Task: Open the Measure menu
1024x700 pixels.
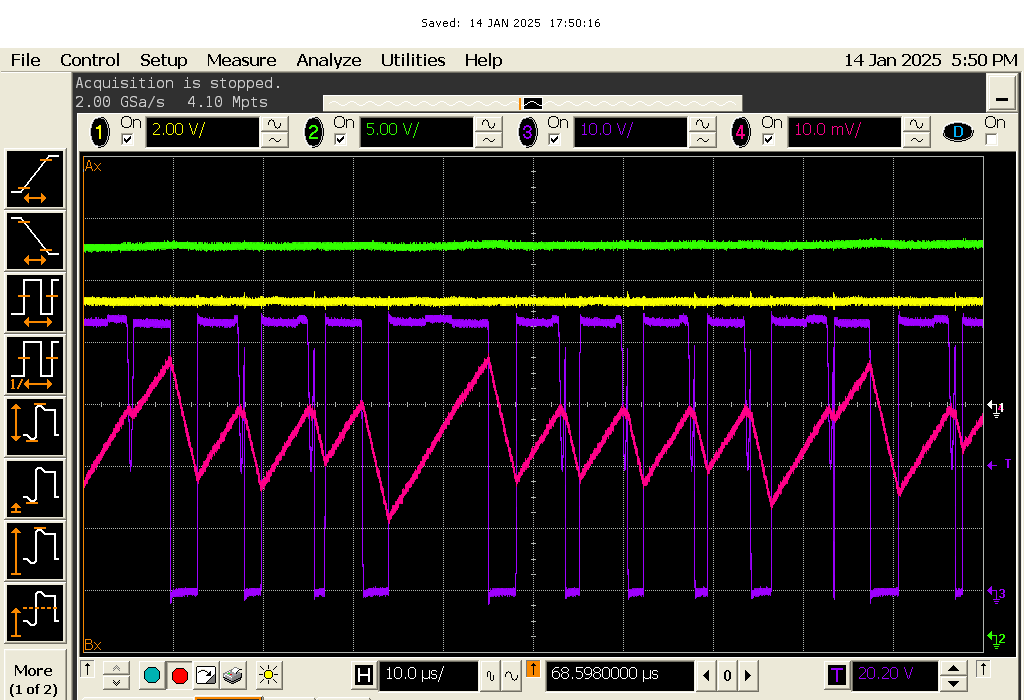Action: click(x=242, y=60)
